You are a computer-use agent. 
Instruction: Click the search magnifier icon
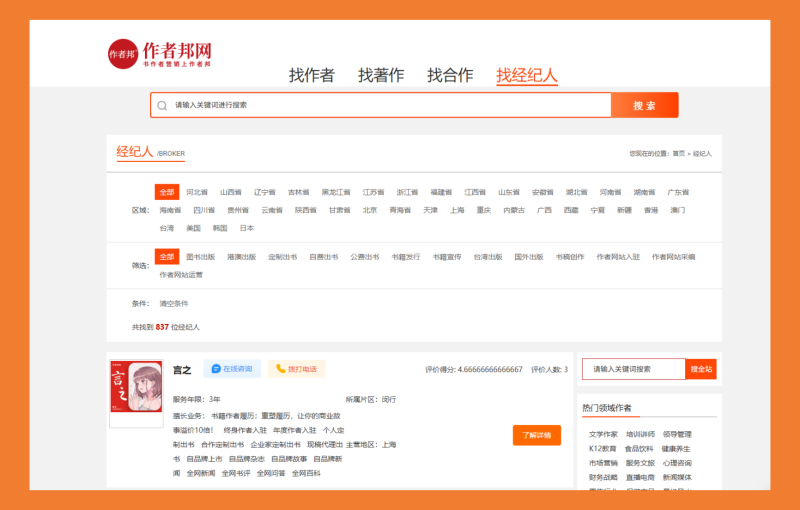click(162, 105)
